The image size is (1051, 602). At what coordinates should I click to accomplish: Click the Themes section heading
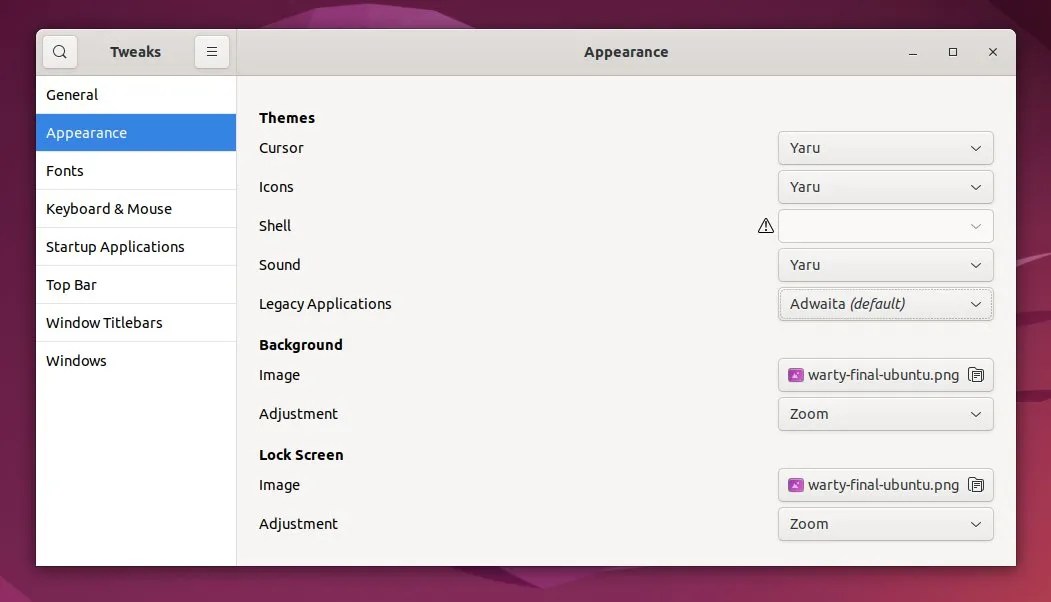[287, 118]
